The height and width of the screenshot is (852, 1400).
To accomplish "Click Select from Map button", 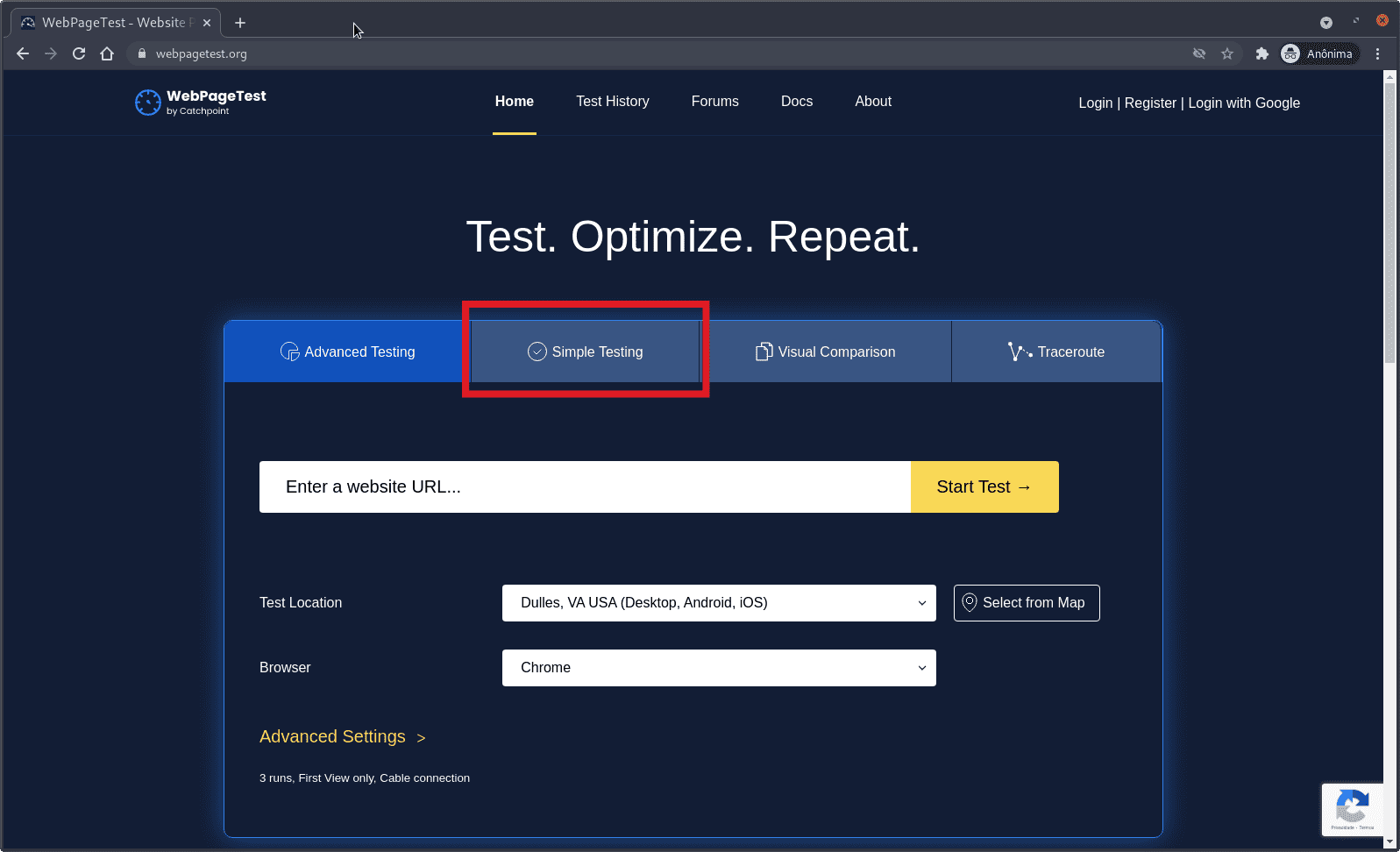I will pyautogui.click(x=1027, y=603).
